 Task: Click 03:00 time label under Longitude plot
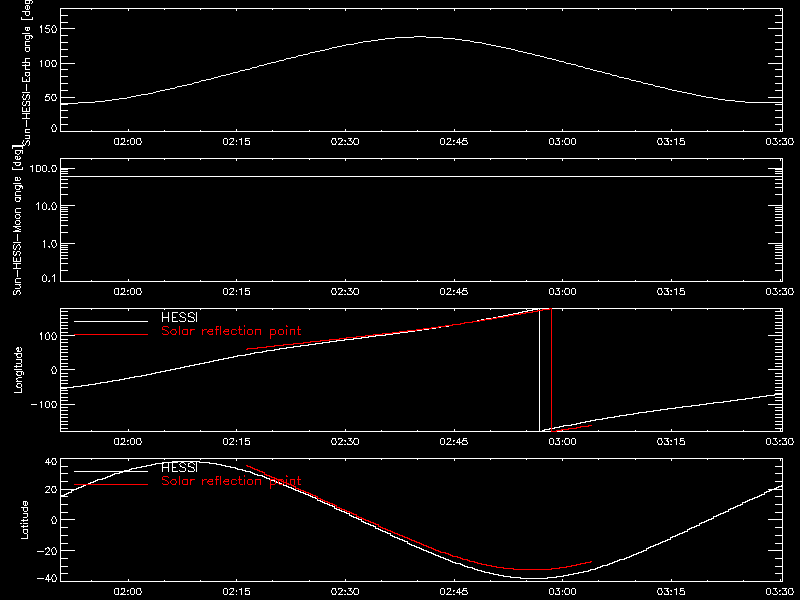[562, 442]
